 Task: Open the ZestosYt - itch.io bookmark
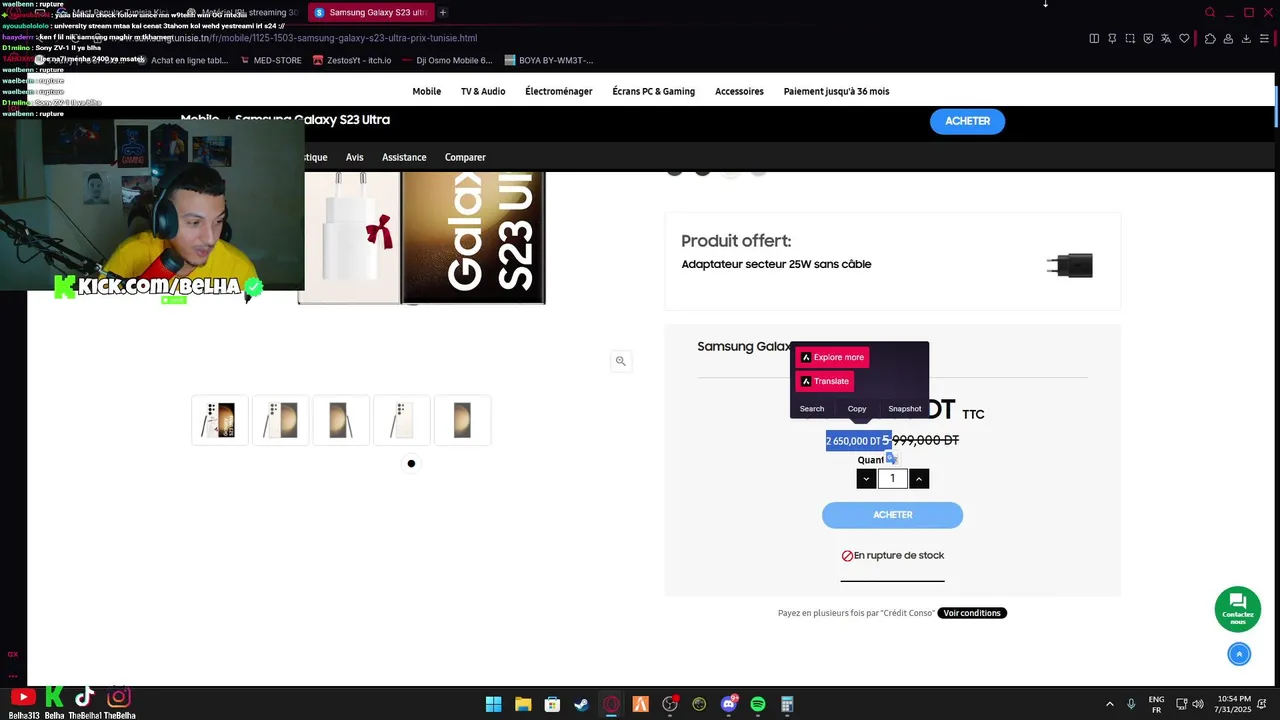point(351,60)
